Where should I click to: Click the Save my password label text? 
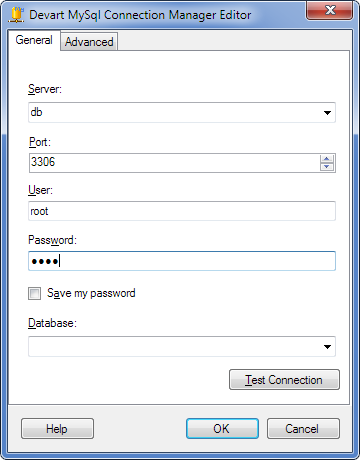point(91,293)
